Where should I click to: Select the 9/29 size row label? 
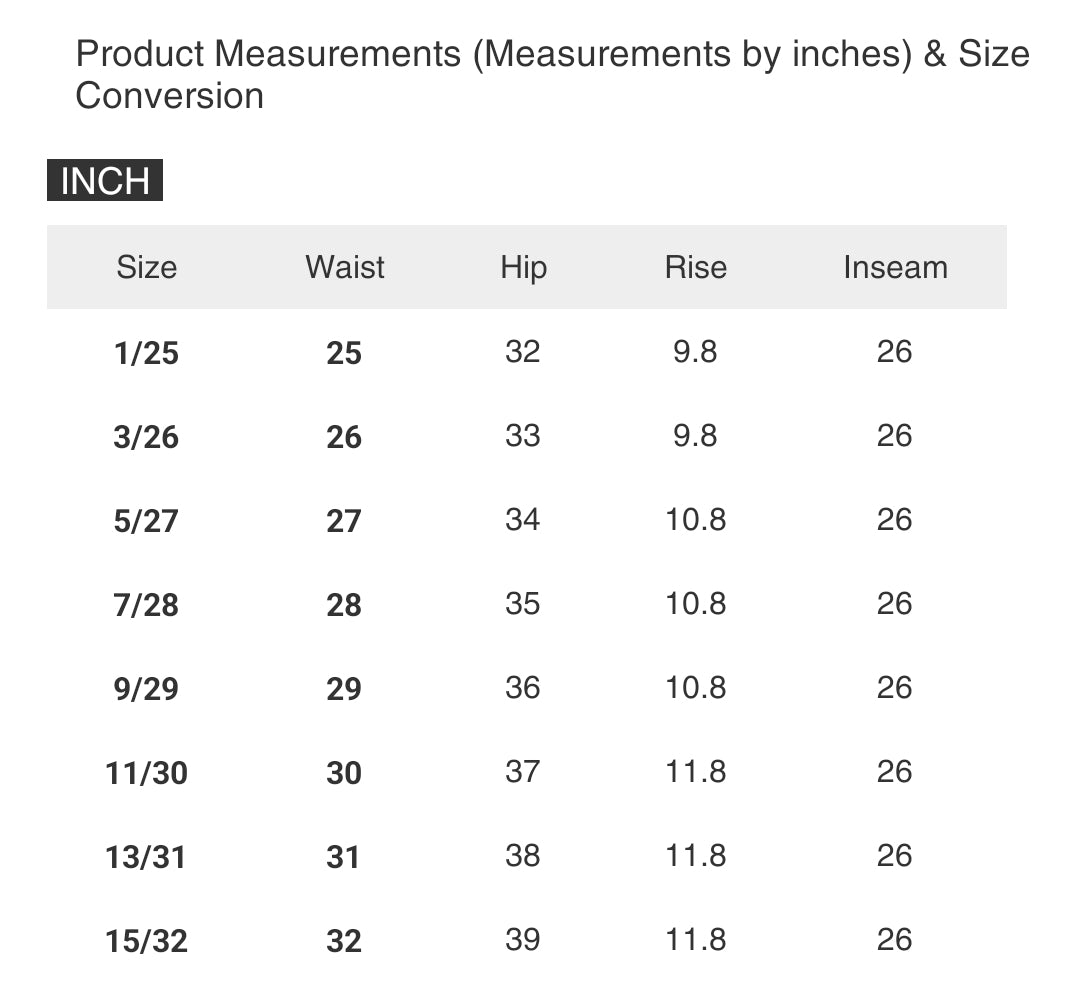(146, 689)
